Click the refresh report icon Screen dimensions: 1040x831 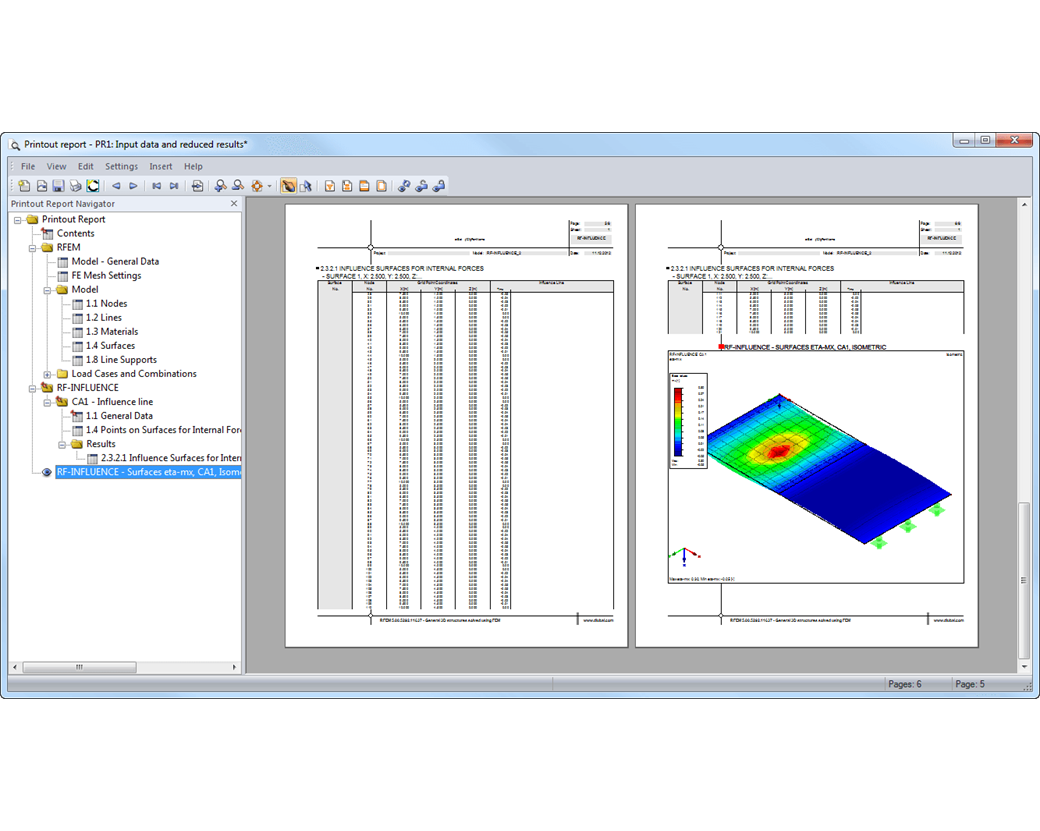point(93,186)
